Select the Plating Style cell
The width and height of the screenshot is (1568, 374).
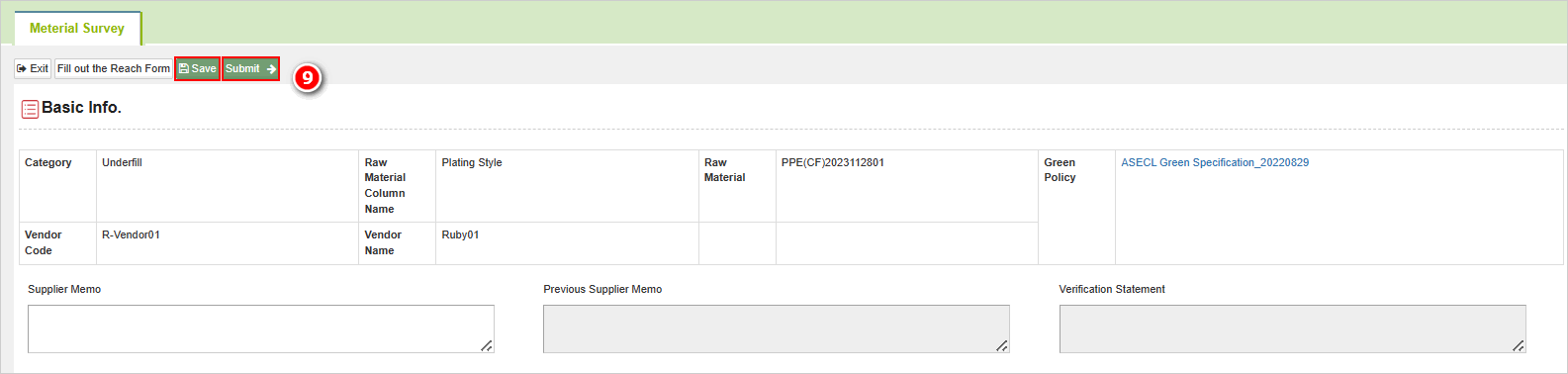coord(567,186)
